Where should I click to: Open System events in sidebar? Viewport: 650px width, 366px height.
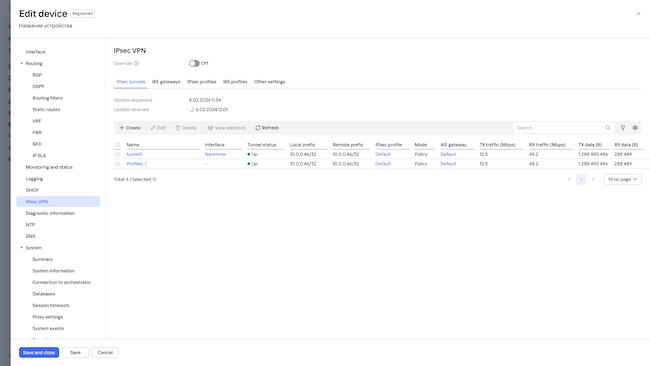point(48,328)
